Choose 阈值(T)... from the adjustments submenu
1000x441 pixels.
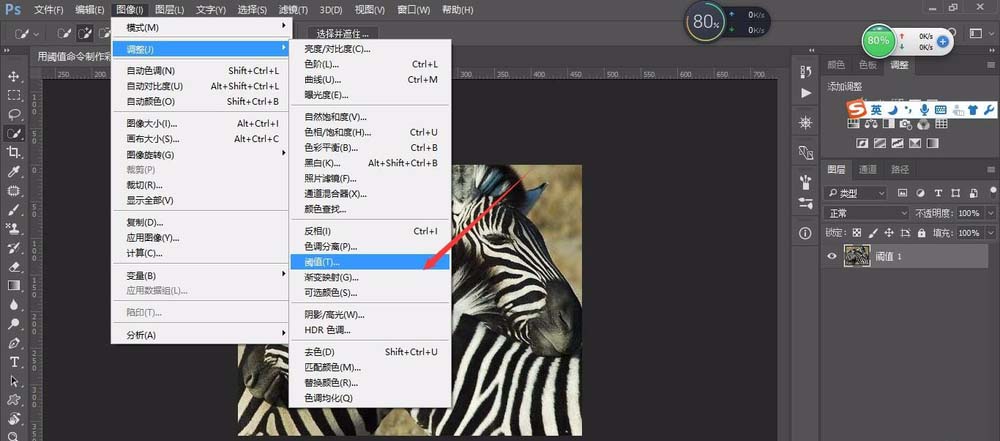pyautogui.click(x=322, y=261)
